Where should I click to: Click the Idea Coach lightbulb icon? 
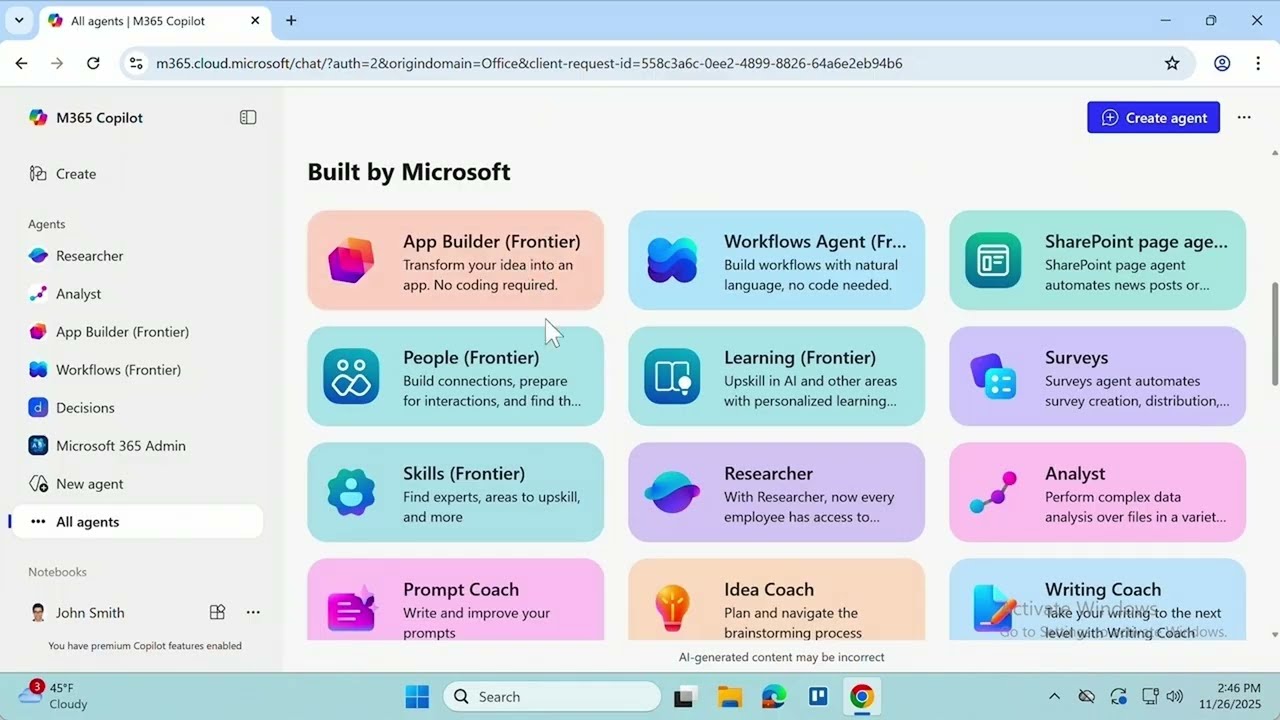pyautogui.click(x=672, y=607)
